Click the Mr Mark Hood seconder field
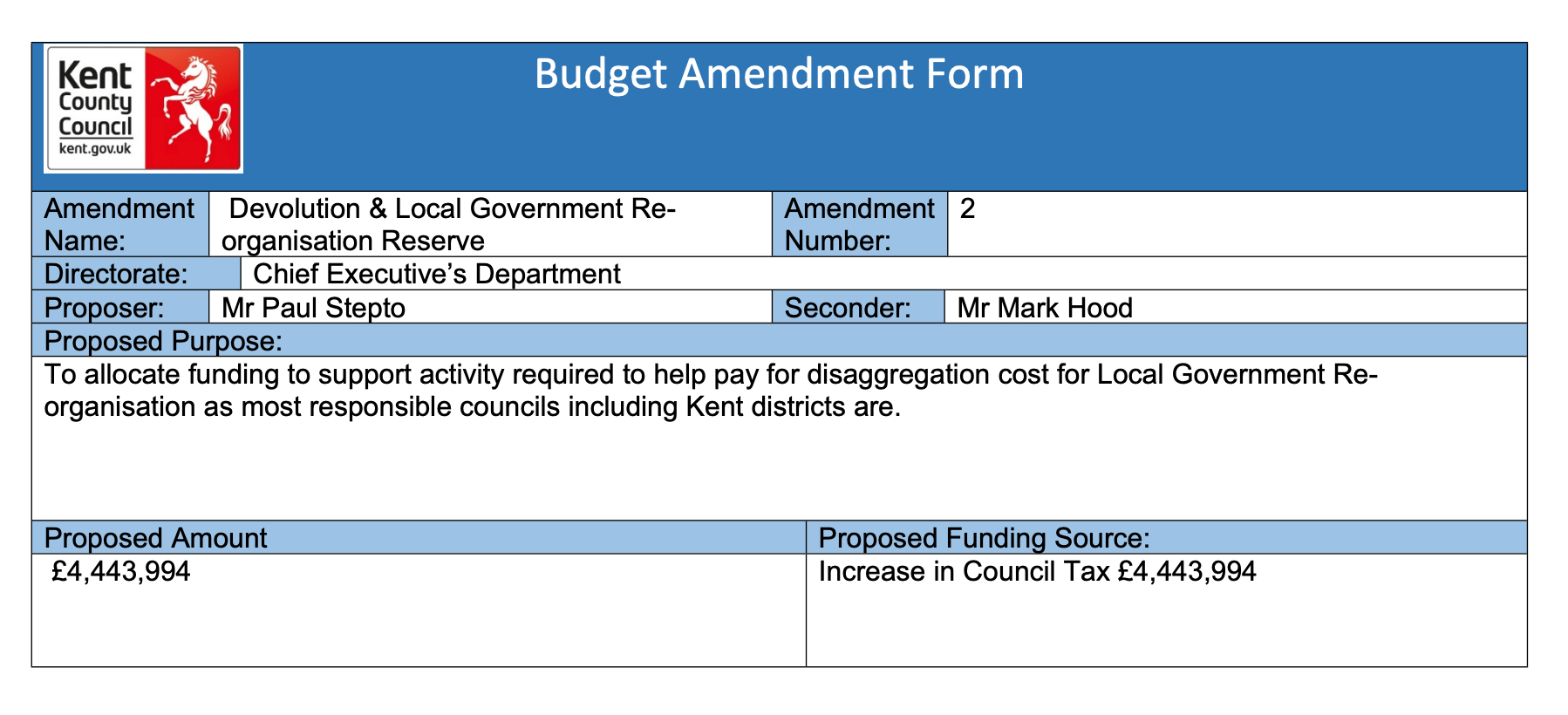 1045,308
